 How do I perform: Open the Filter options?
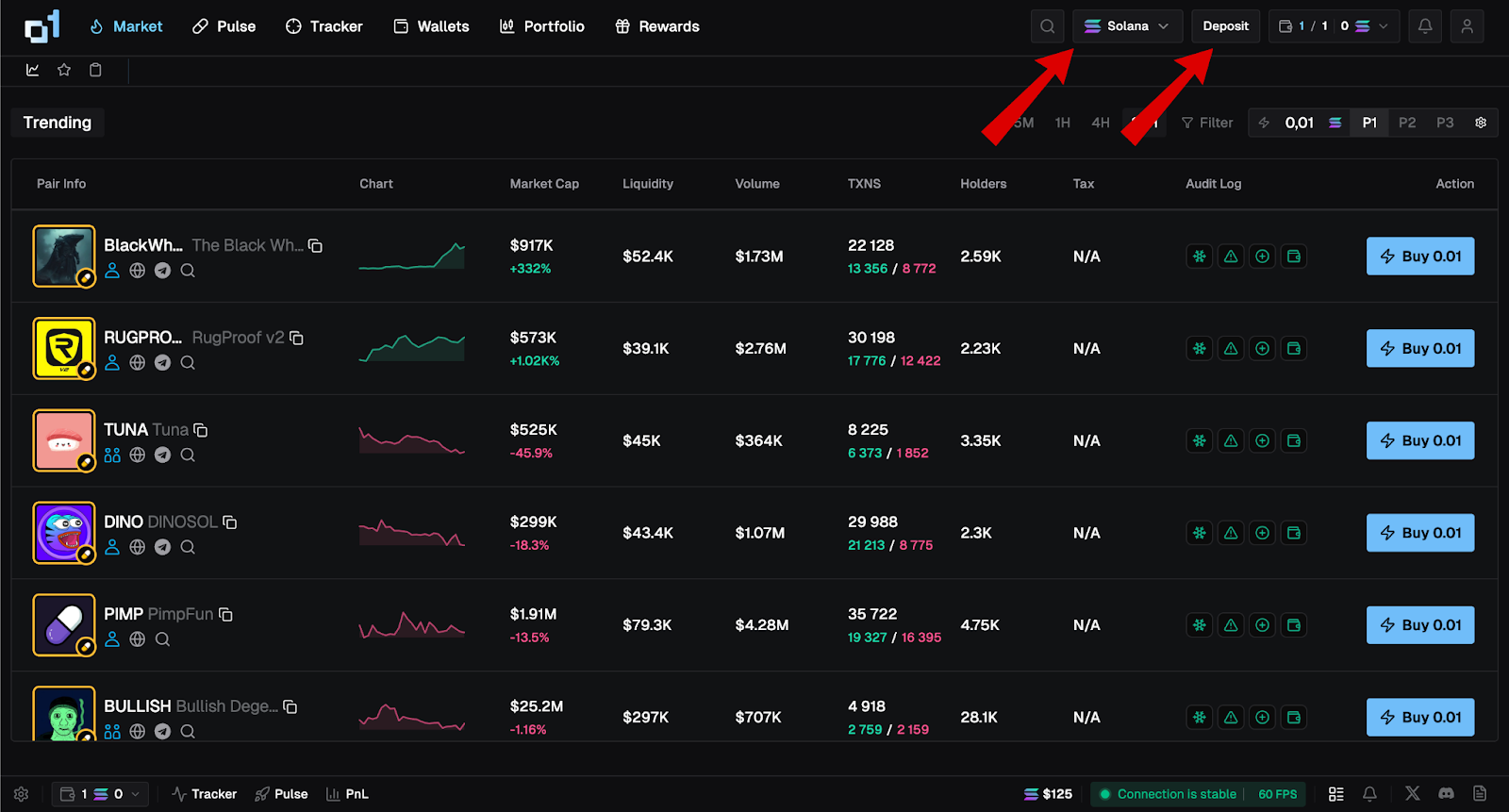pos(1207,123)
